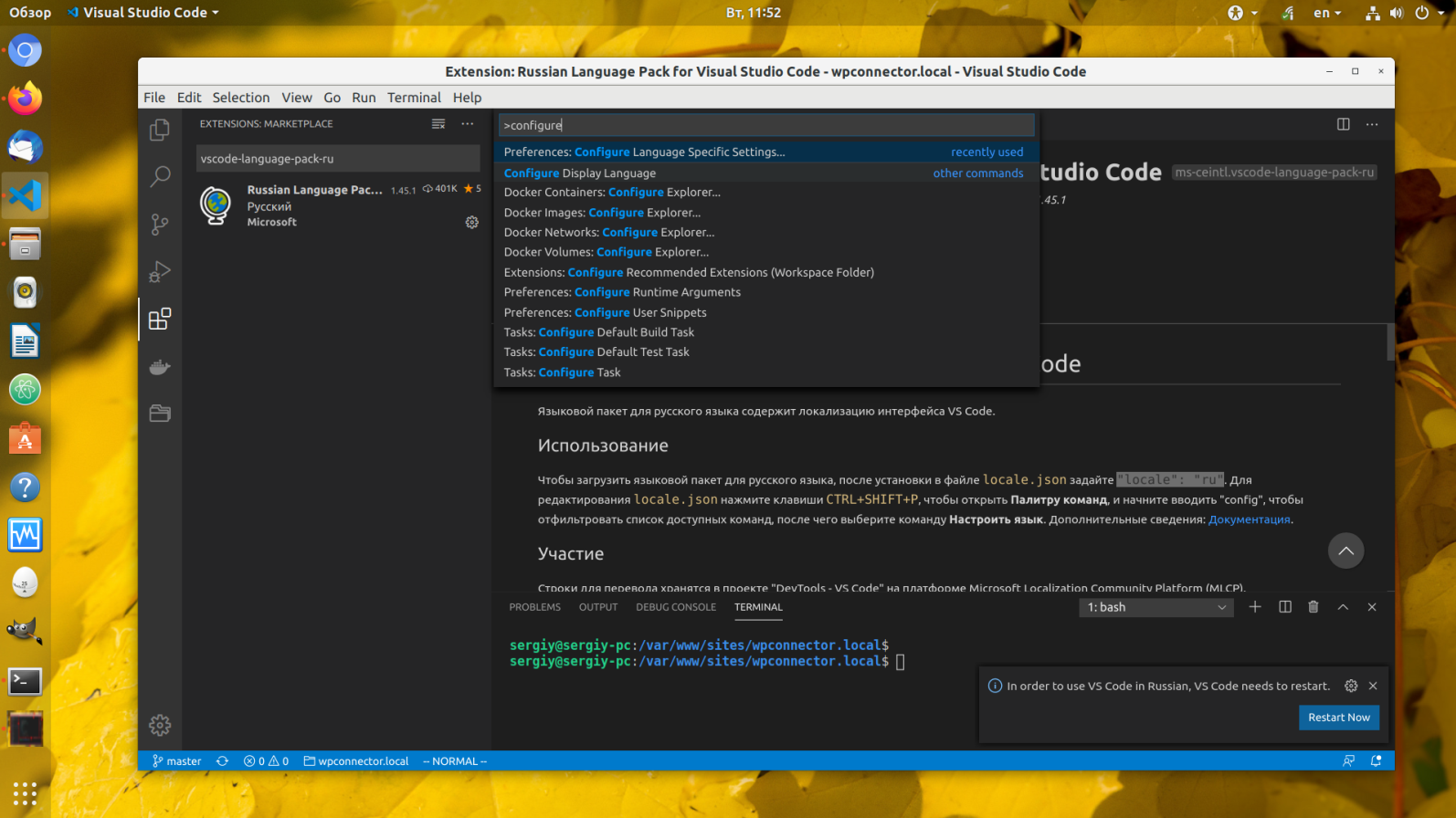This screenshot has height=818, width=1456.
Task: Open the Search view in activity bar
Action: coord(160,176)
